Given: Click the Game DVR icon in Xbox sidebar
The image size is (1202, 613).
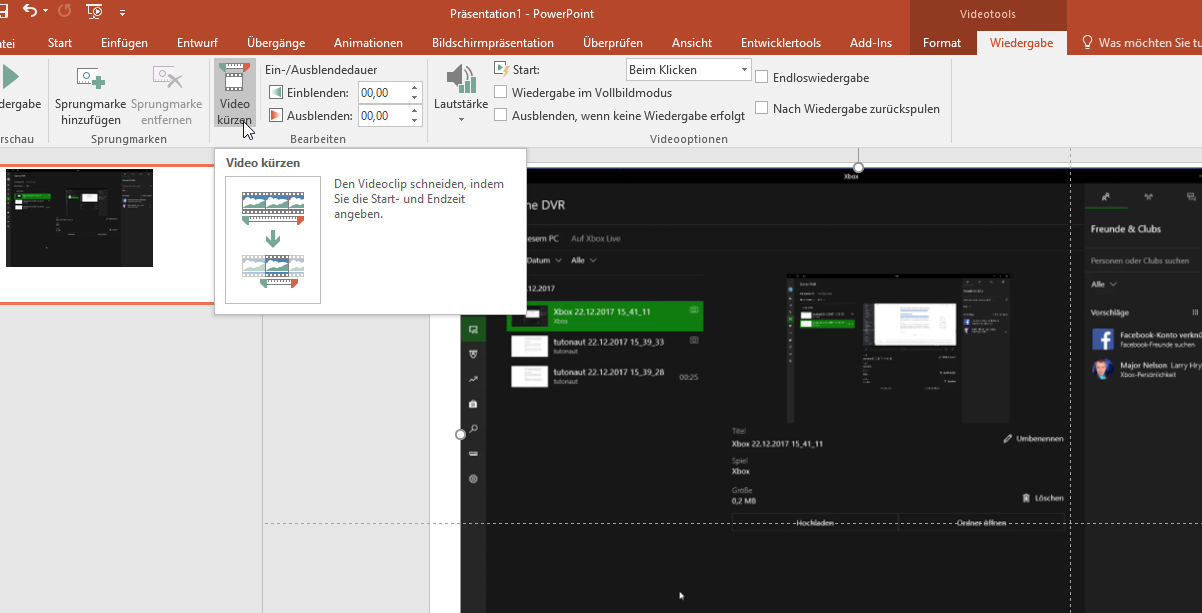Looking at the screenshot, I should [x=473, y=328].
